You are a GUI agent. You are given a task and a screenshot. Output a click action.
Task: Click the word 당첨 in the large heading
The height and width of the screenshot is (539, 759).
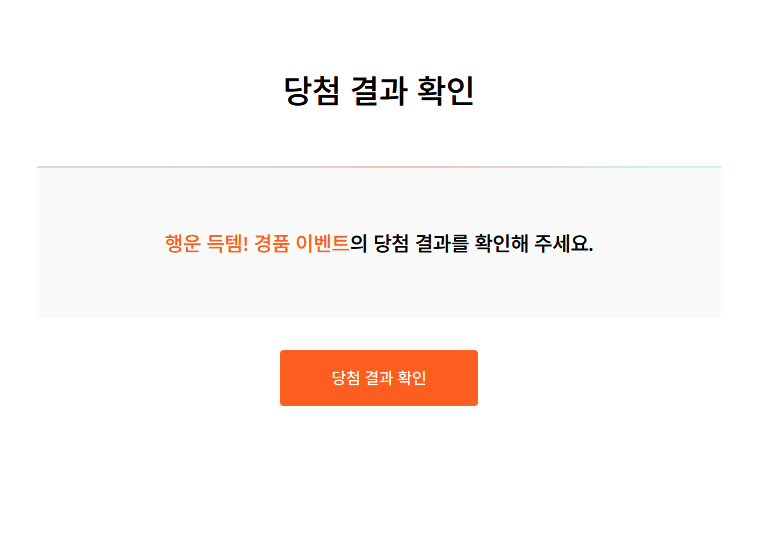pyautogui.click(x=311, y=91)
